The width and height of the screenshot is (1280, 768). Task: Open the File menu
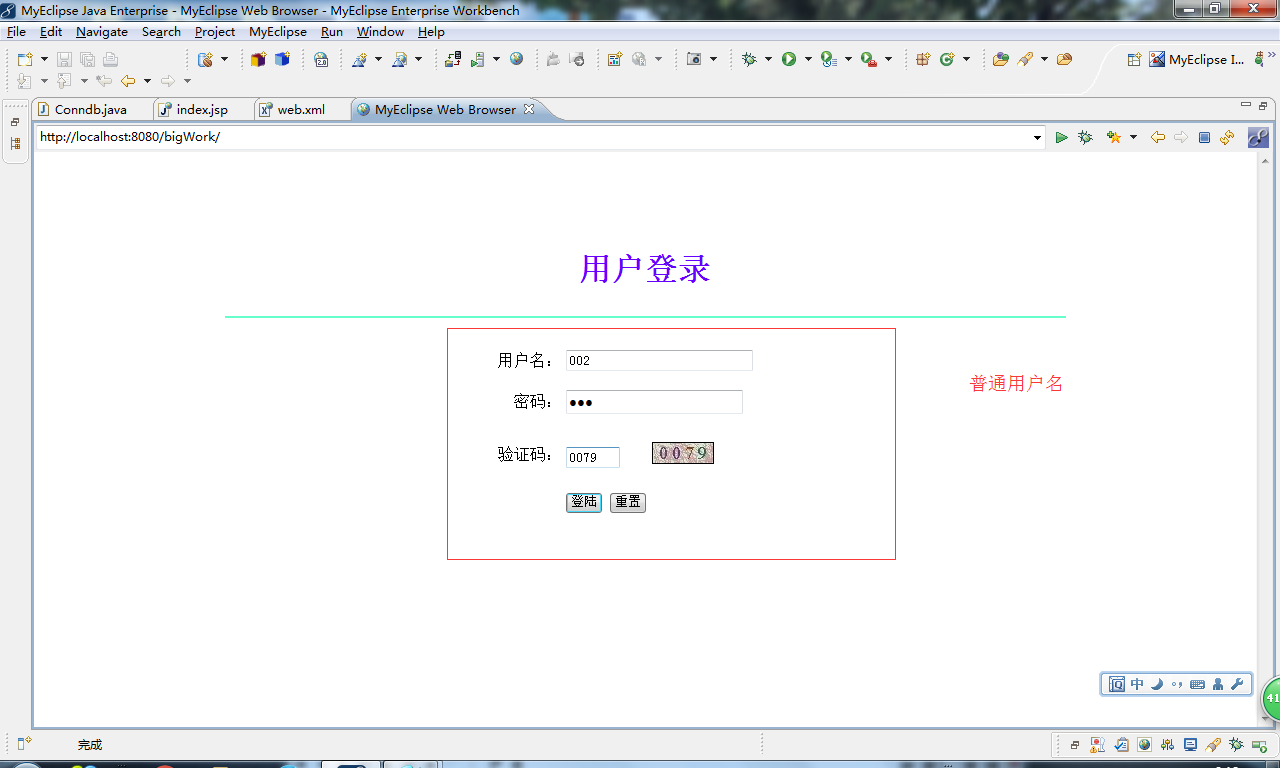point(16,32)
